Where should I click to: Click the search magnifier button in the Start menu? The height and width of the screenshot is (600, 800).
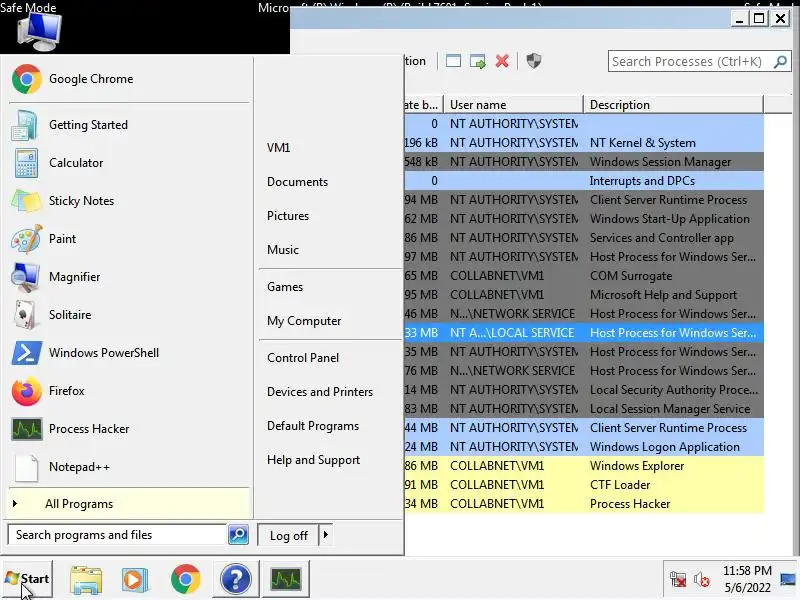pos(238,535)
